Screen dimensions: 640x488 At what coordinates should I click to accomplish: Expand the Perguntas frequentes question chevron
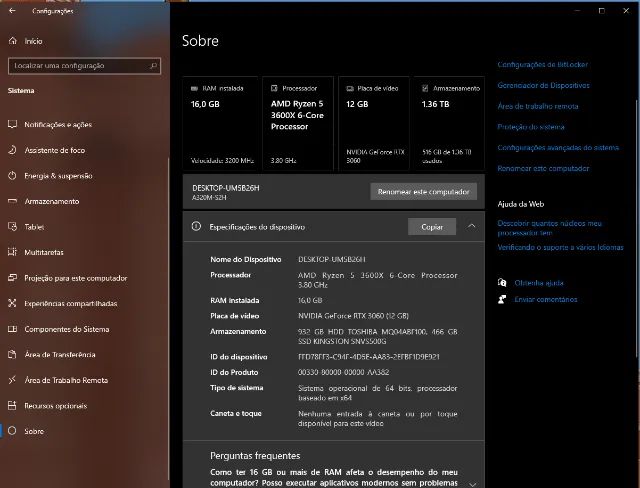tap(472, 484)
